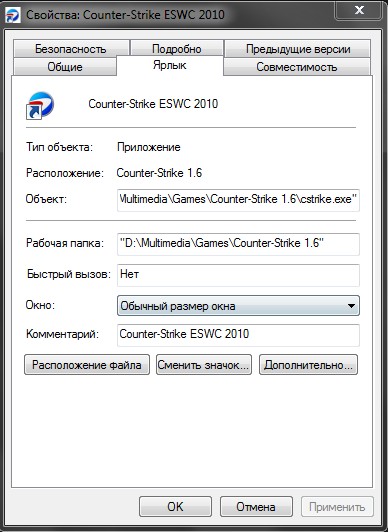388x532 pixels.
Task: Click the Отмена cancel button
Action: (256, 507)
